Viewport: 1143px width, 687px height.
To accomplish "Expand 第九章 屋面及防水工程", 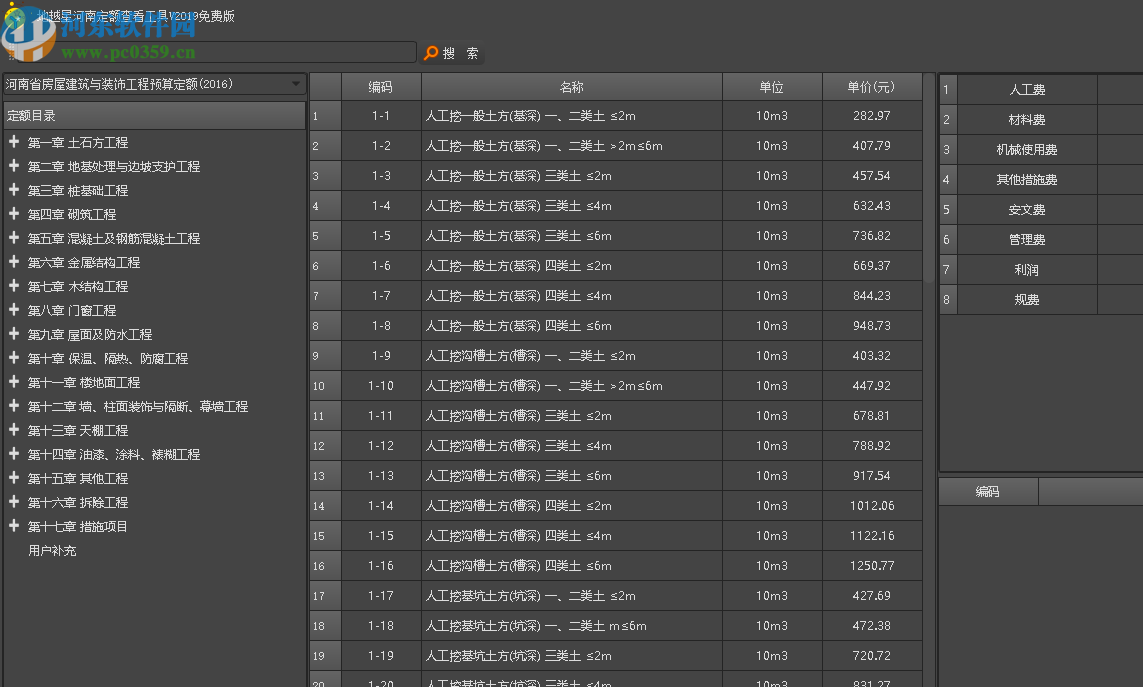I will coord(13,334).
